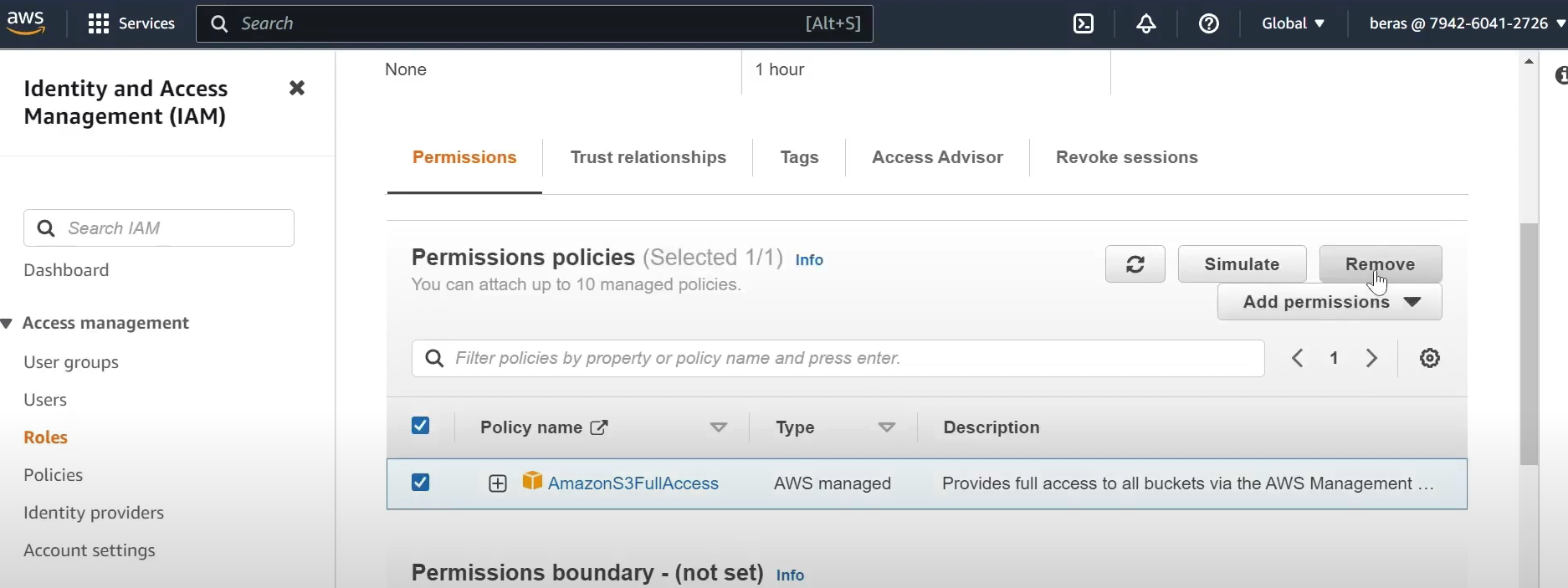
Task: Expand the AmazonS3FullAccess policy details
Action: click(x=498, y=483)
